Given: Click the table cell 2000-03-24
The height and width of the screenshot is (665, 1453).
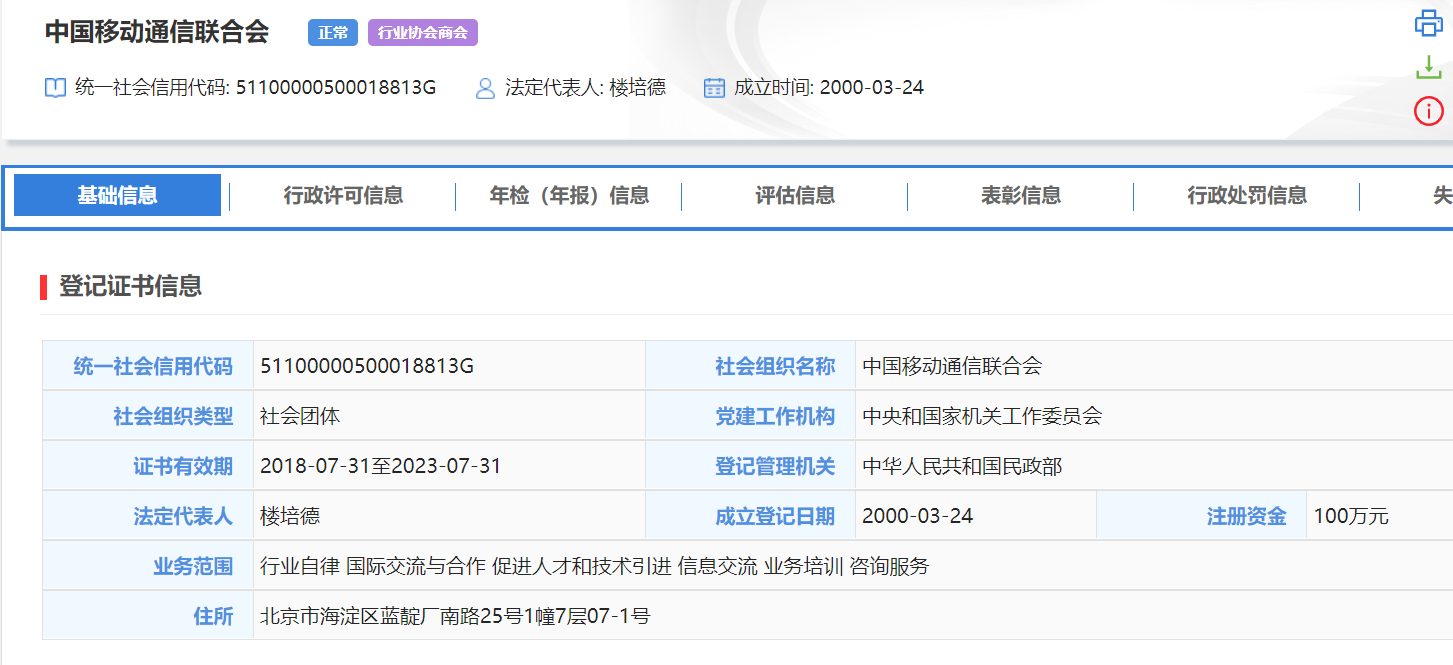Looking at the screenshot, I should (917, 516).
